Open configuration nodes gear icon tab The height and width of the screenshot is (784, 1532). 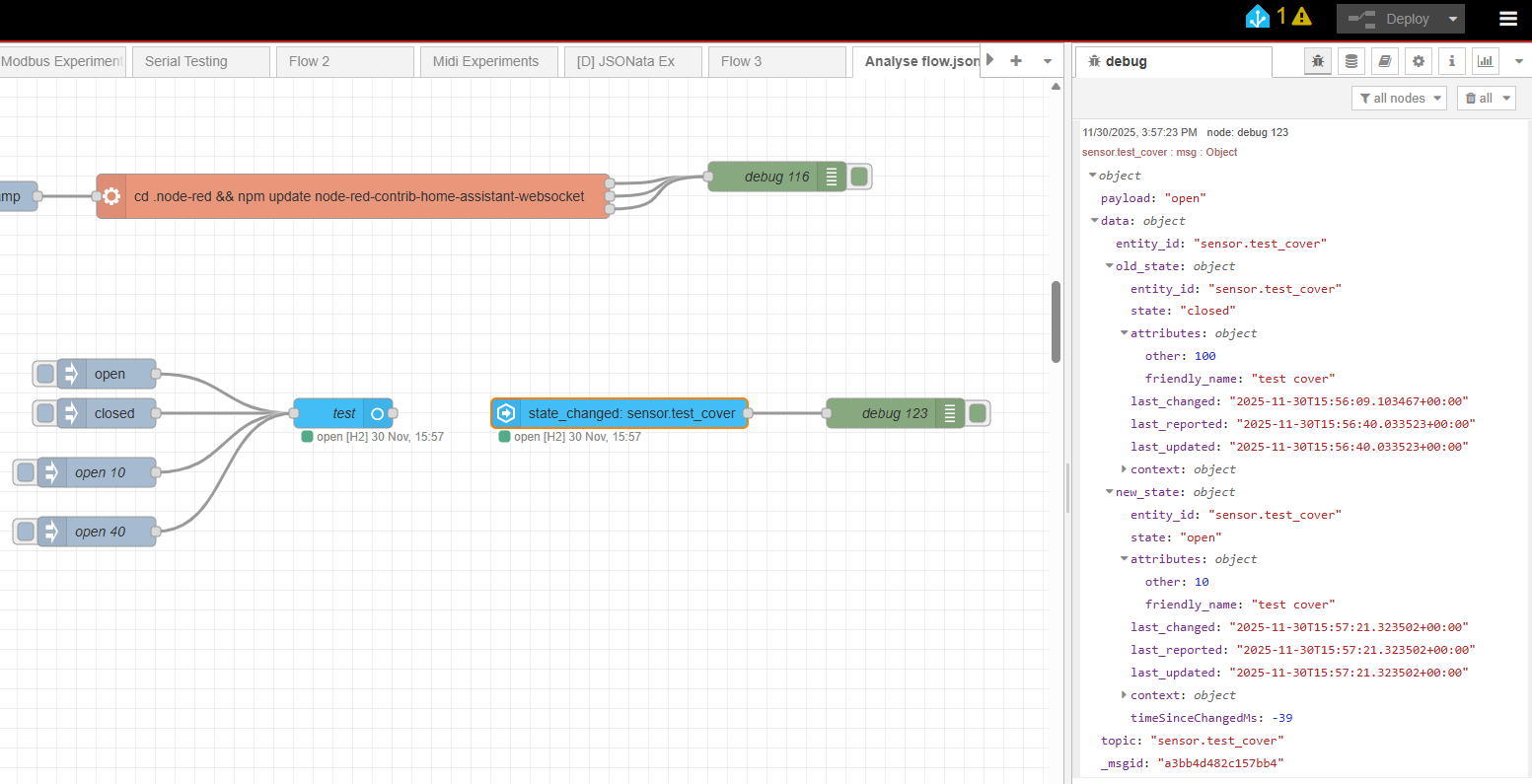click(x=1419, y=61)
